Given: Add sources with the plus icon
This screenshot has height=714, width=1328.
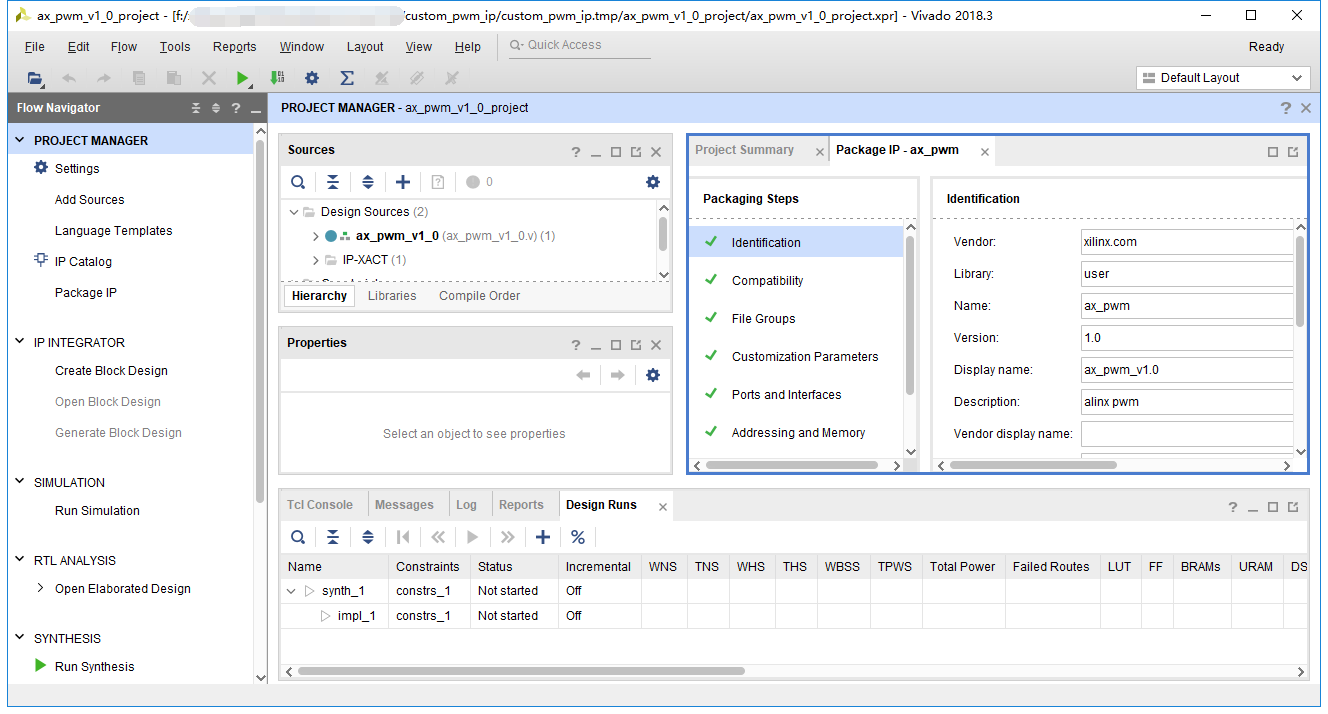Looking at the screenshot, I should pyautogui.click(x=403, y=182).
